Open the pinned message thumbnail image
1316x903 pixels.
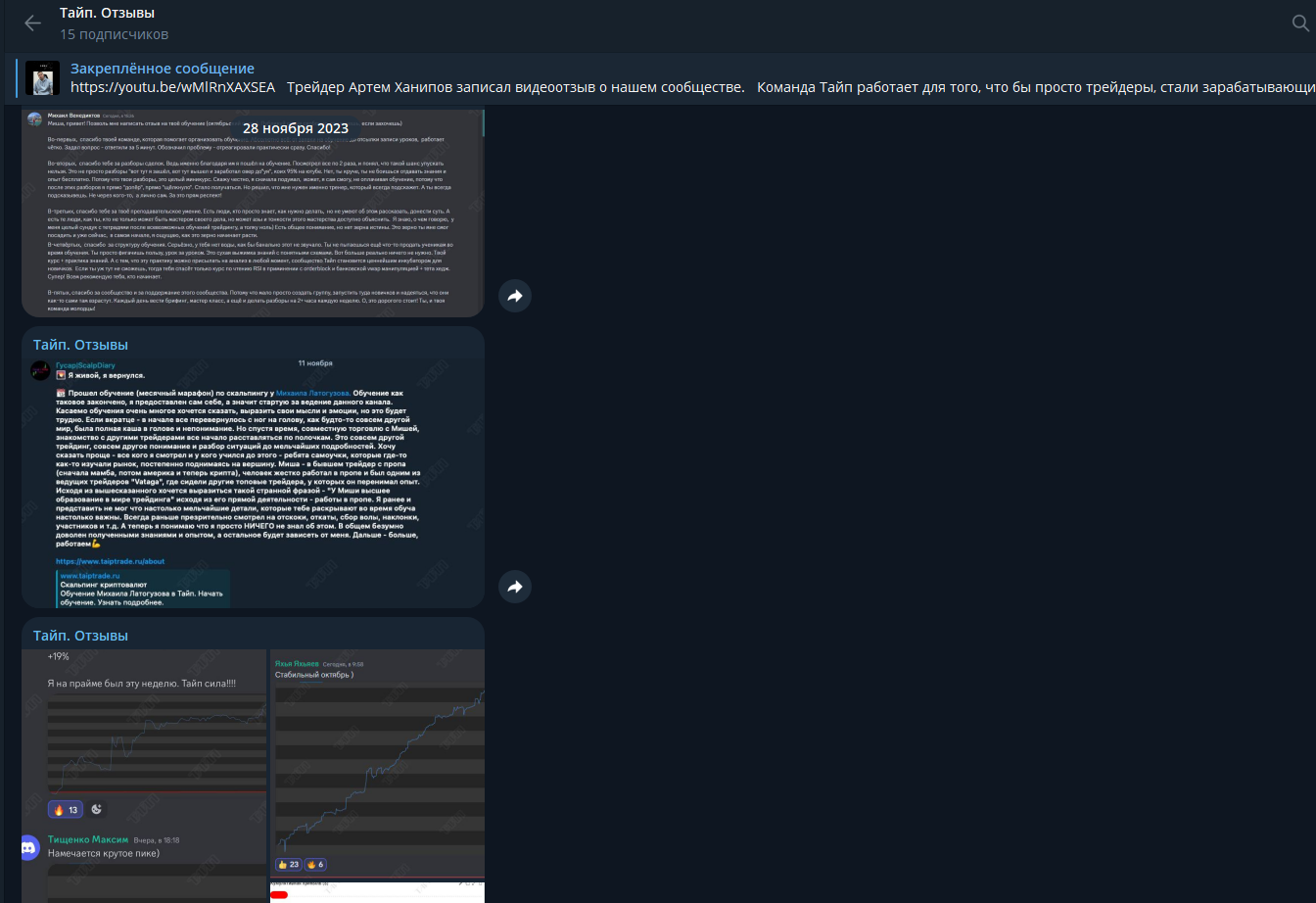click(x=42, y=77)
